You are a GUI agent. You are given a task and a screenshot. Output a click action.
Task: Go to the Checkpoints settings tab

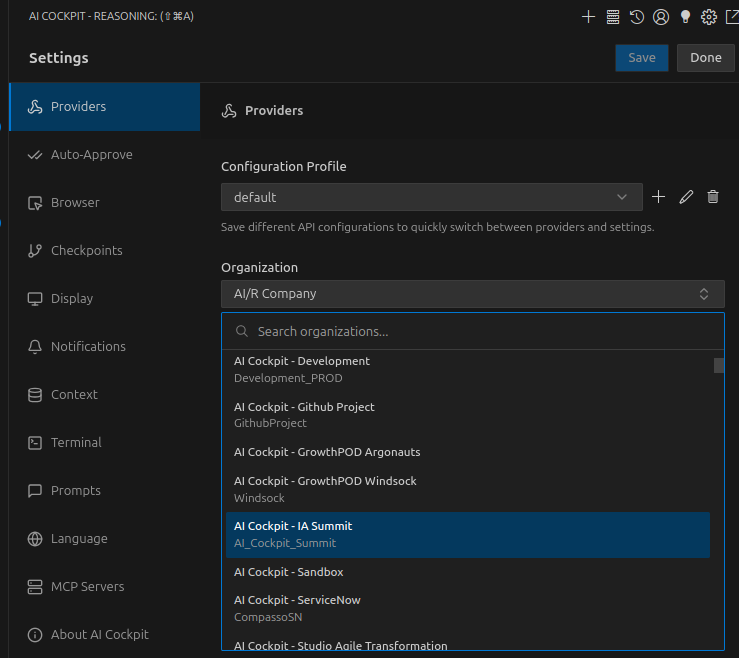click(x=86, y=251)
